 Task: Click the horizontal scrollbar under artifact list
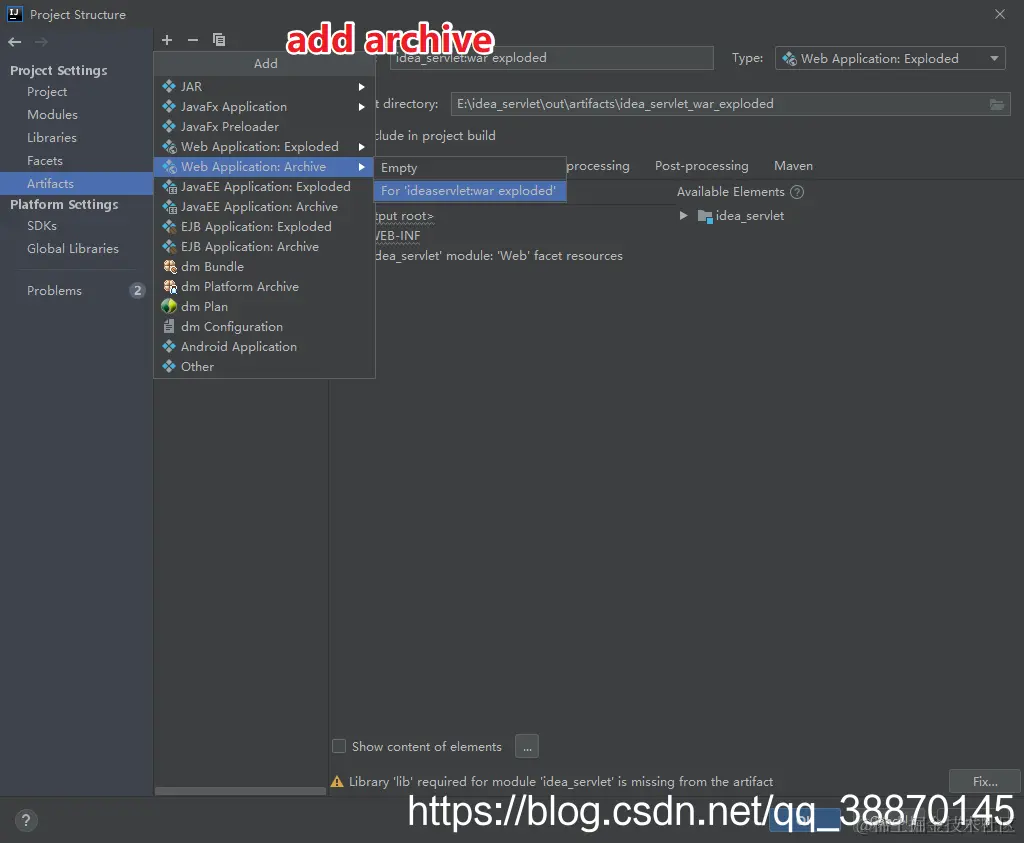point(240,791)
